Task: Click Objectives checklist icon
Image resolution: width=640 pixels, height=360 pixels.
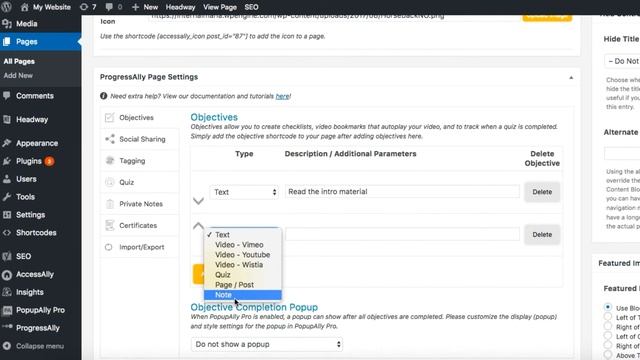Action: point(109,118)
